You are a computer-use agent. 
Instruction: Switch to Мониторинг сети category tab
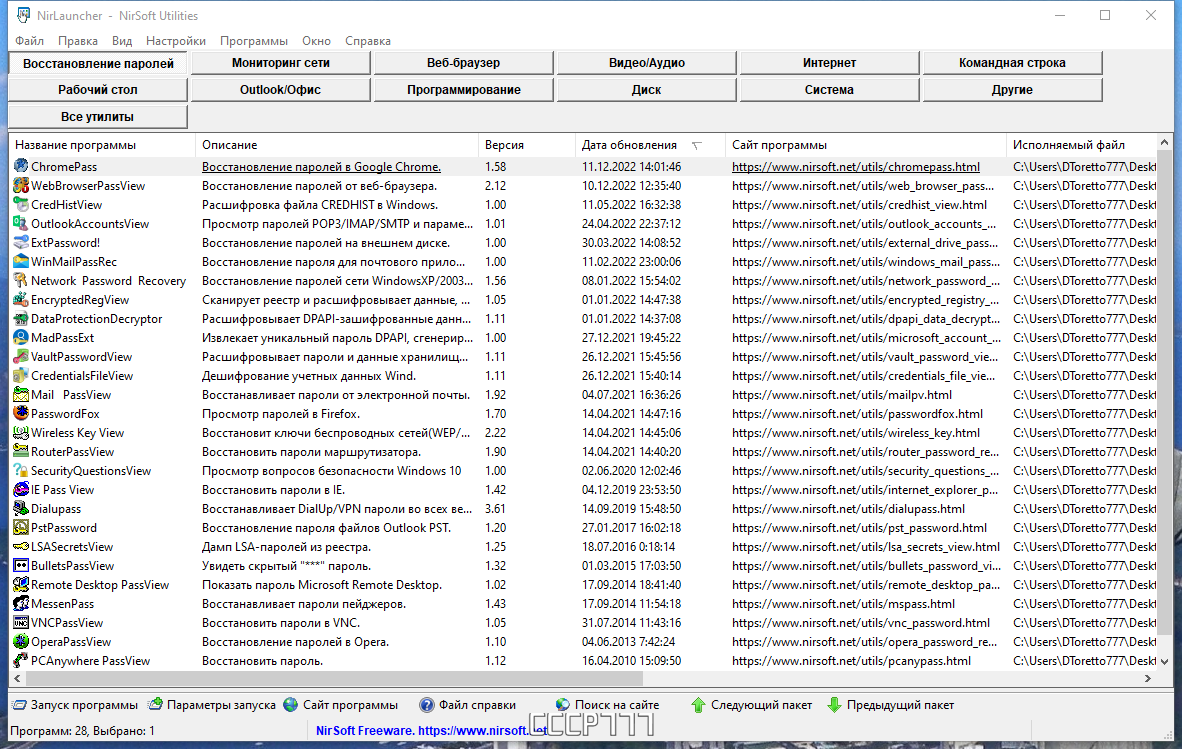(x=280, y=63)
